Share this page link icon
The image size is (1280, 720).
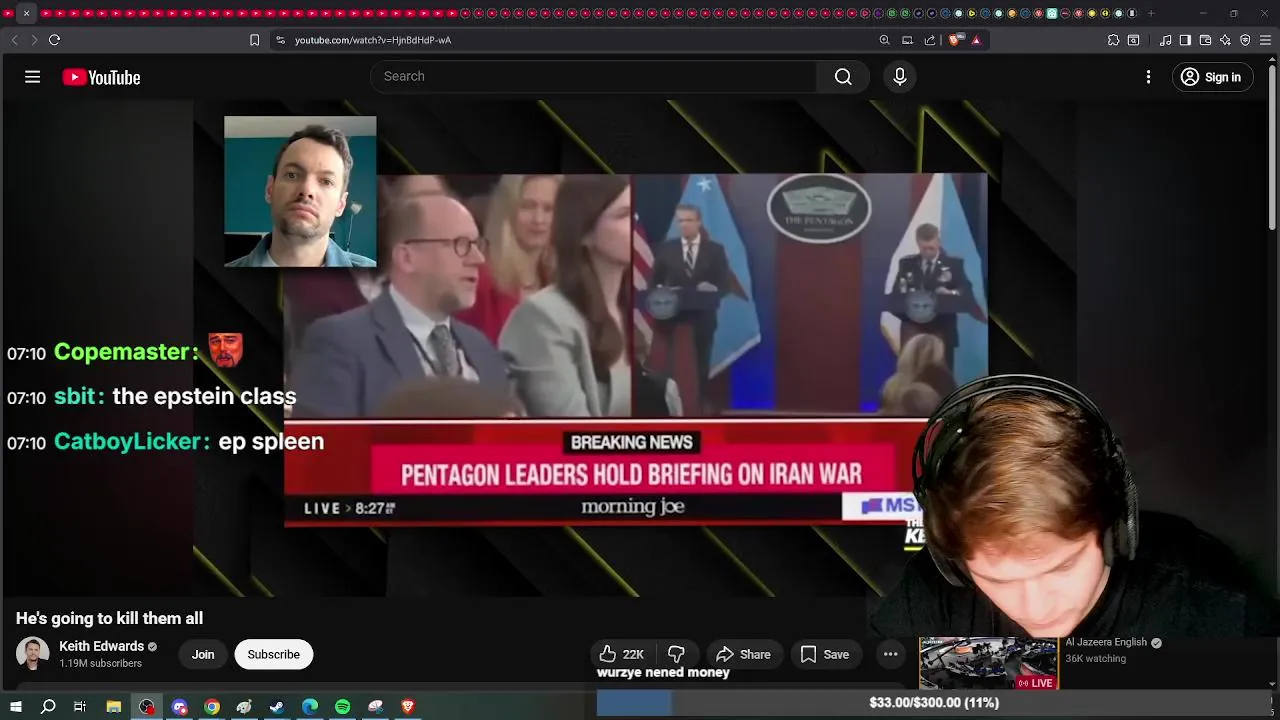click(930, 40)
